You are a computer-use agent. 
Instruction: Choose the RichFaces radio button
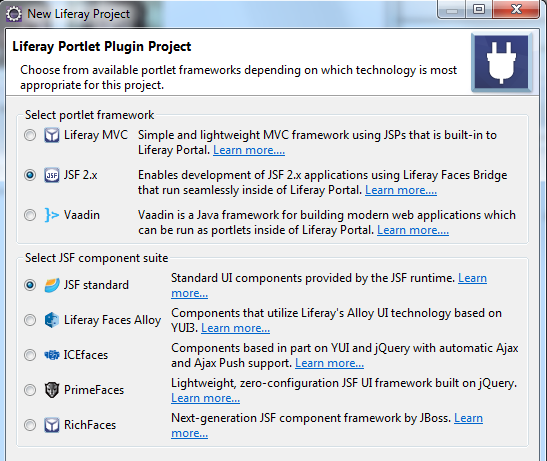tap(30, 425)
